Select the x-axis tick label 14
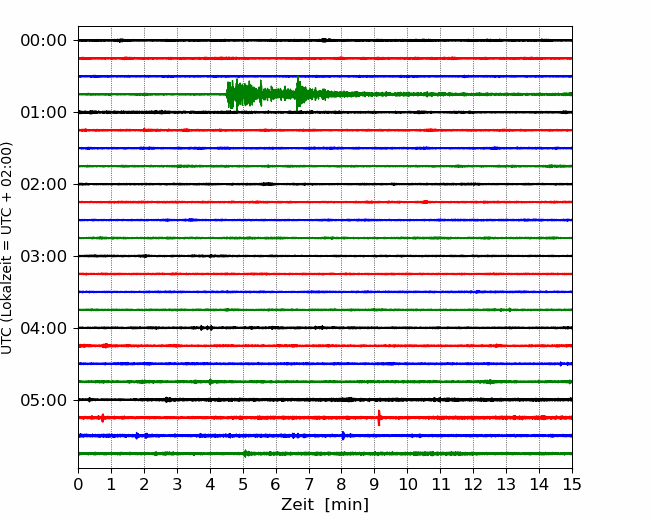This screenshot has width=650, height=520. click(539, 484)
